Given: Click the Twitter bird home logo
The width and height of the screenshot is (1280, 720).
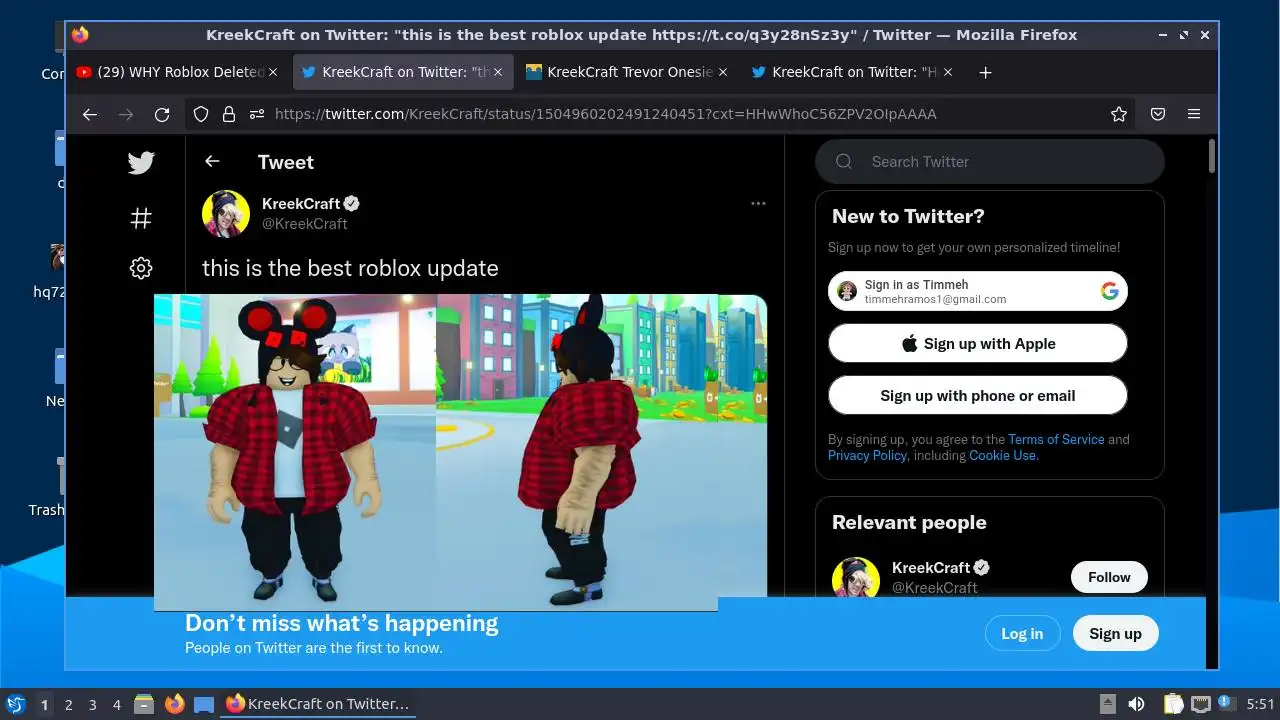Looking at the screenshot, I should pos(141,163).
